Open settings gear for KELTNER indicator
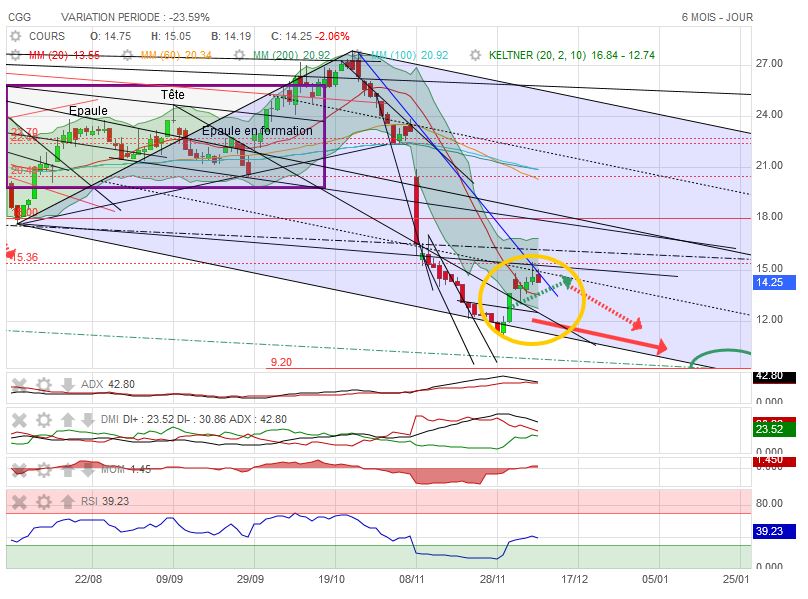The height and width of the screenshot is (599, 808). (x=475, y=55)
